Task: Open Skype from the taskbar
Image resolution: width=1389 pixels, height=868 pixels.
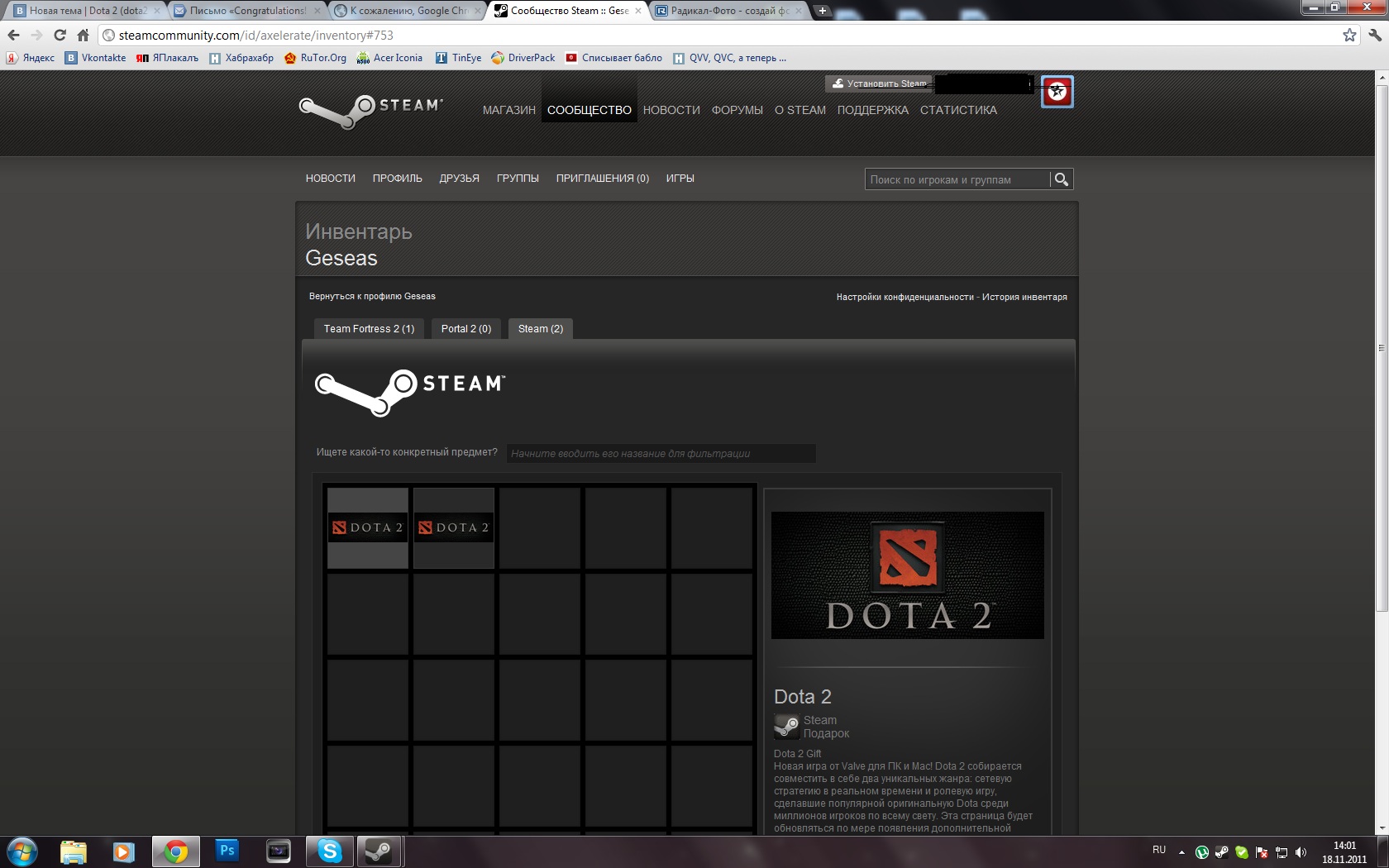Action: click(330, 851)
